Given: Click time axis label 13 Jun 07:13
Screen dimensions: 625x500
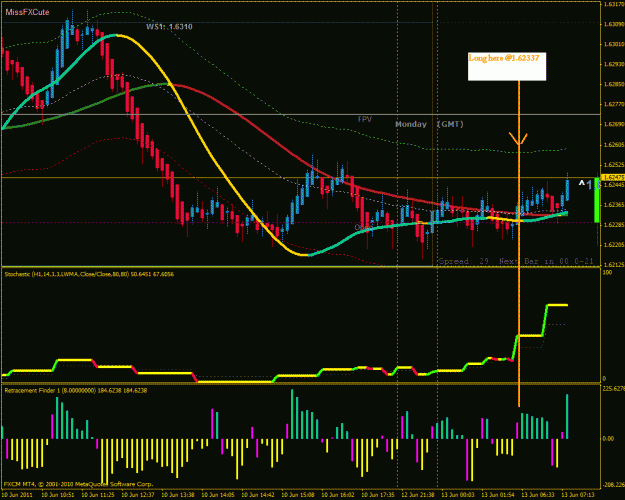Looking at the screenshot, I should (578, 495).
